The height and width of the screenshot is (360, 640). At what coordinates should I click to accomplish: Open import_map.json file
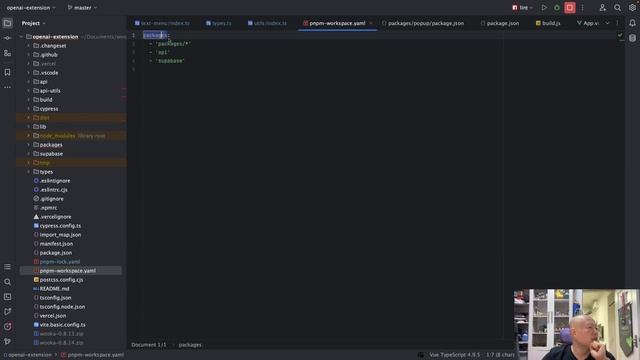60,235
